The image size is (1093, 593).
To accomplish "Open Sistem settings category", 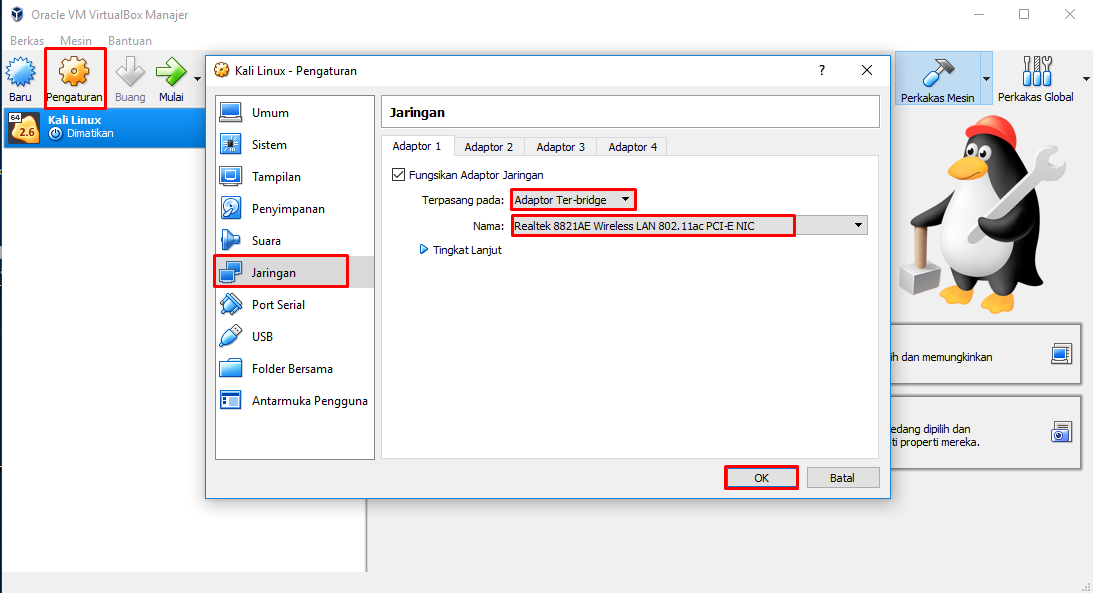I will (294, 145).
